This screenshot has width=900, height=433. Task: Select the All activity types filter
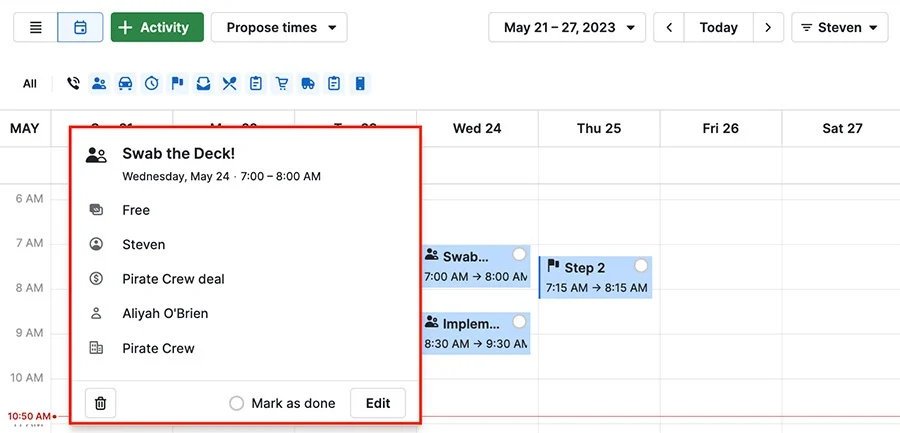(30, 84)
